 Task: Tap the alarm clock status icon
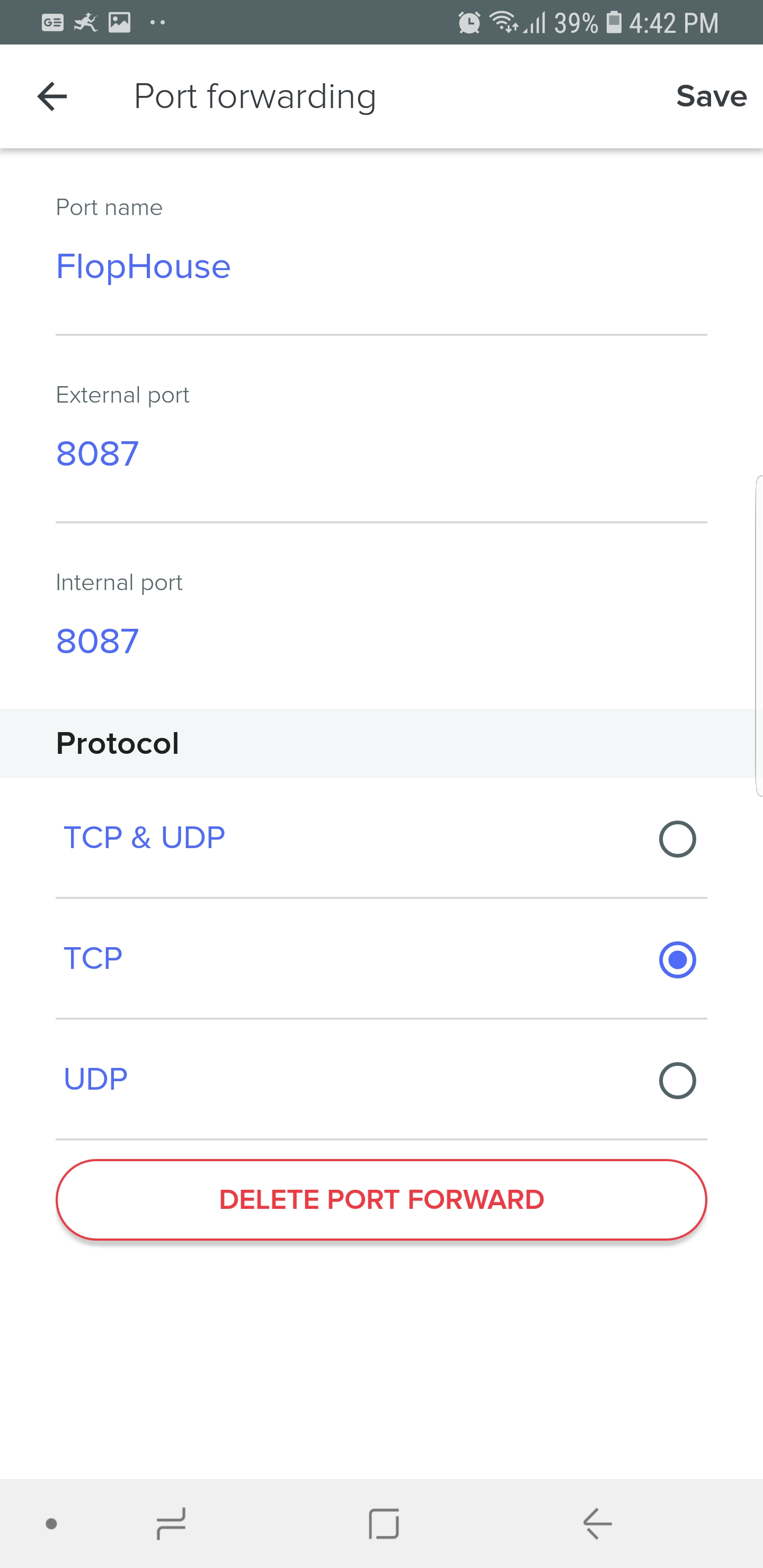pos(469,23)
